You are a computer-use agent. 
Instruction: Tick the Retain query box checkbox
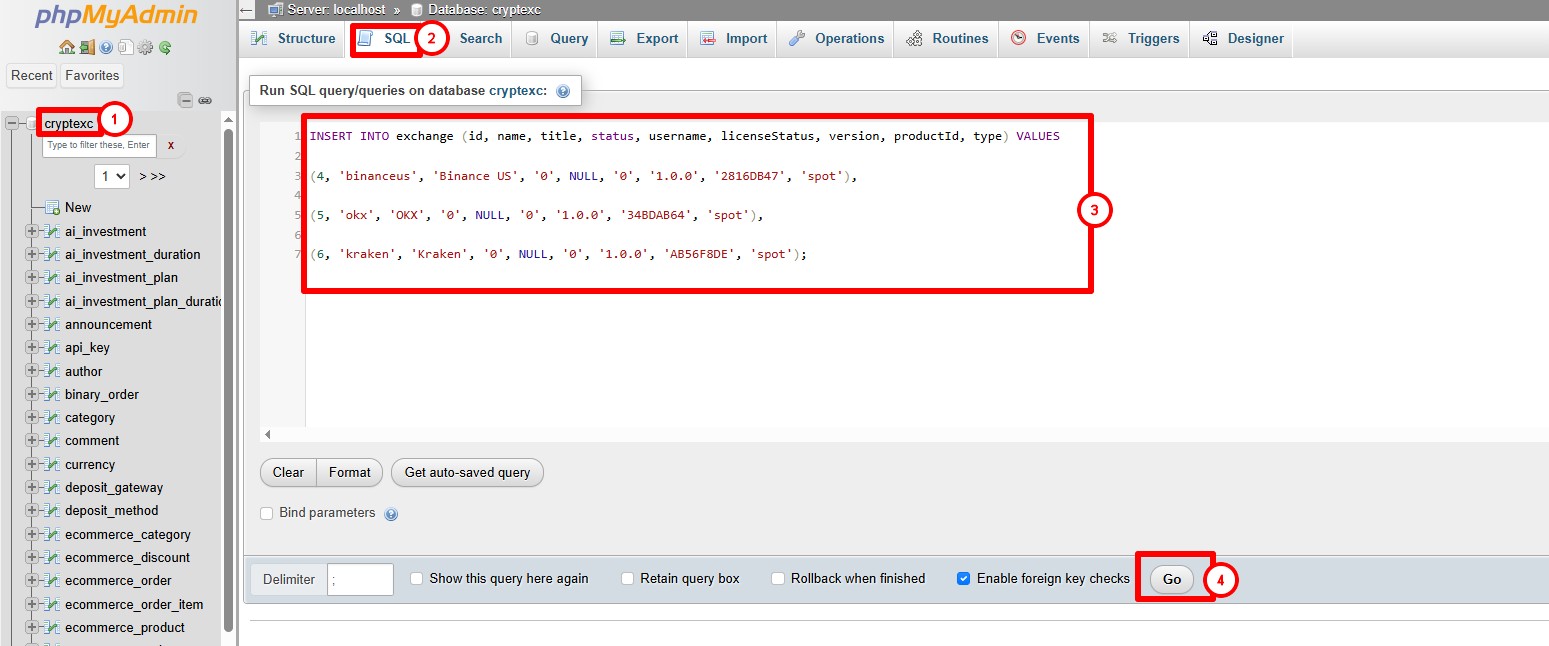(628, 578)
